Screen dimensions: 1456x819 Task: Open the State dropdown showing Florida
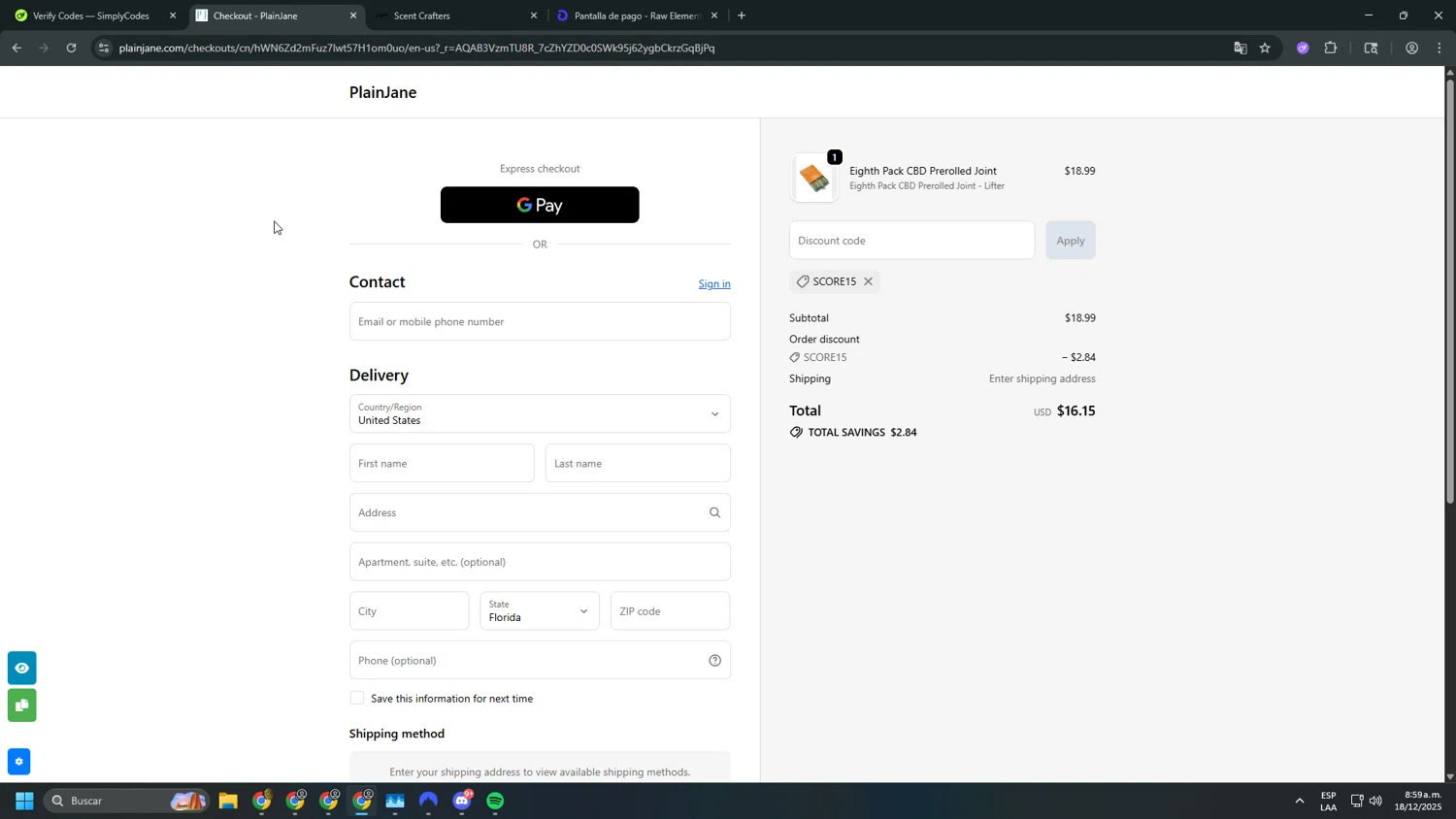click(540, 611)
